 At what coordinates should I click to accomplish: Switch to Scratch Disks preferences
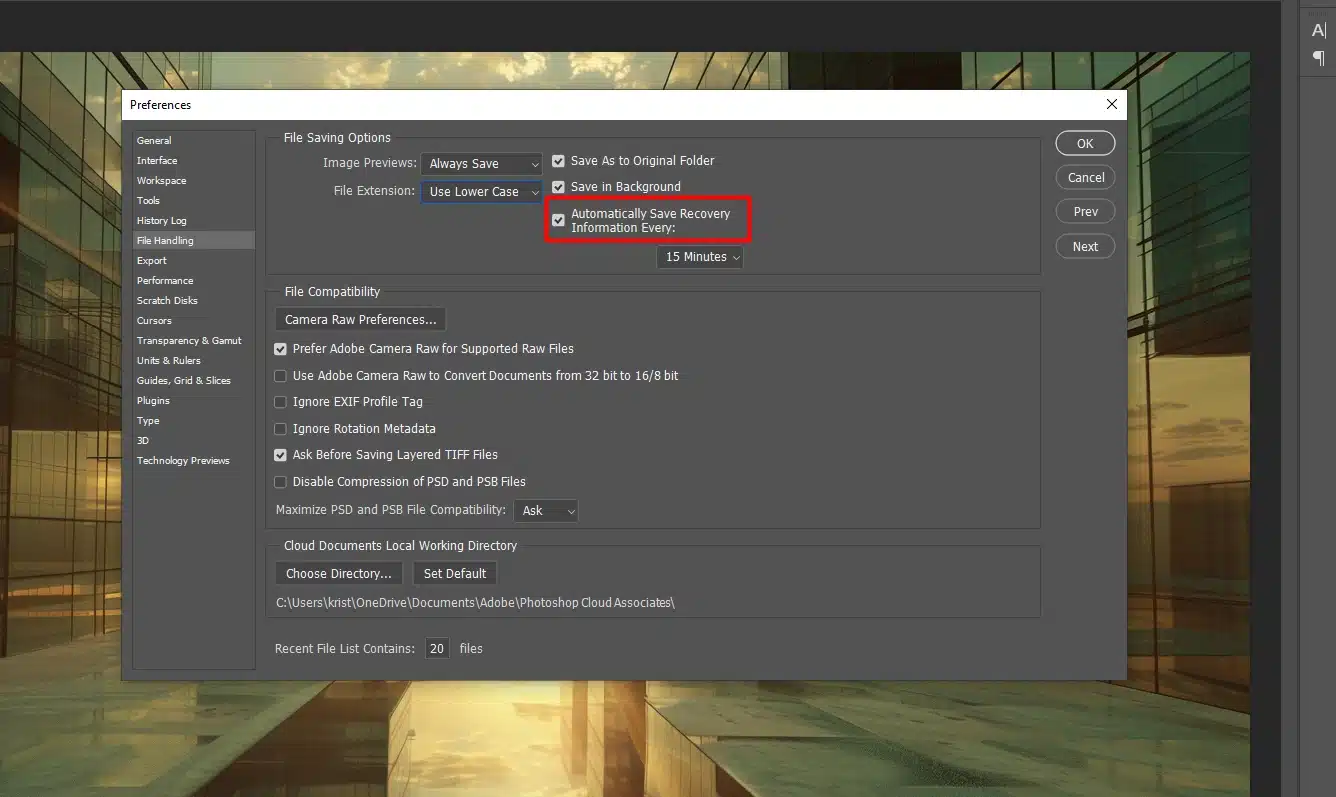pos(167,300)
